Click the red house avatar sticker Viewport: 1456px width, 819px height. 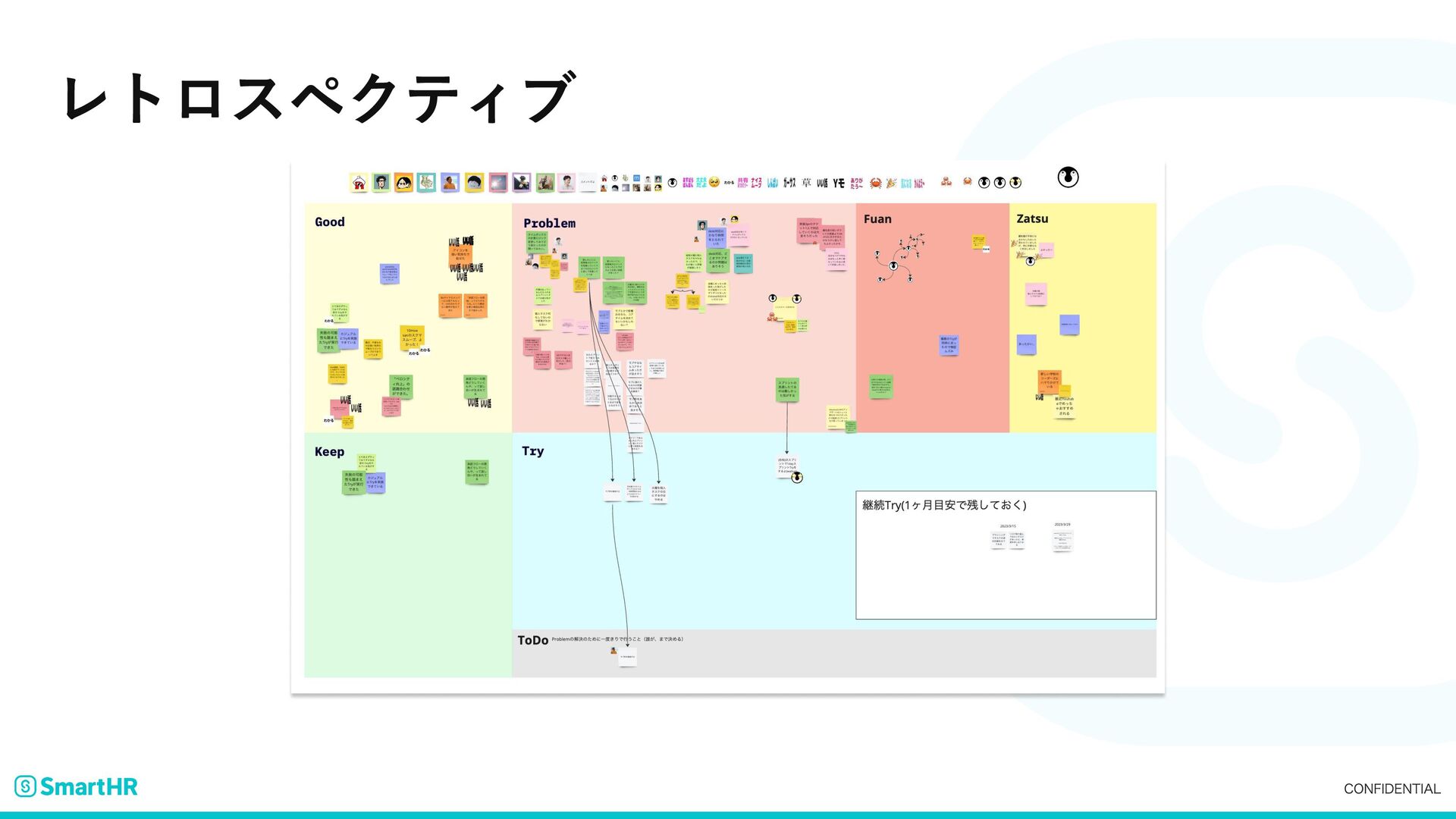tap(359, 183)
